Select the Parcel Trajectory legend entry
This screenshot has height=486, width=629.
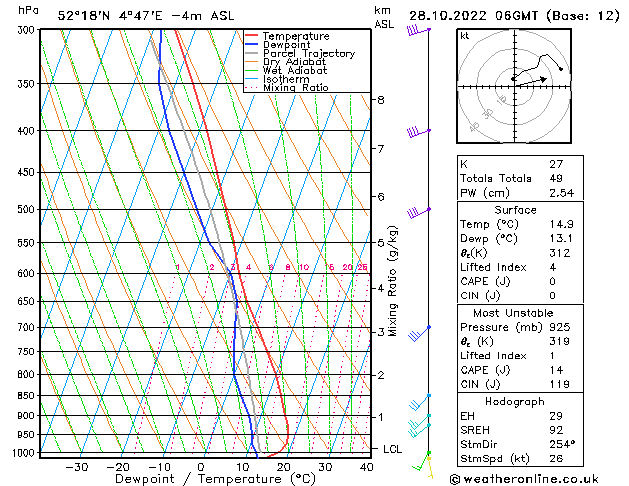pyautogui.click(x=308, y=54)
